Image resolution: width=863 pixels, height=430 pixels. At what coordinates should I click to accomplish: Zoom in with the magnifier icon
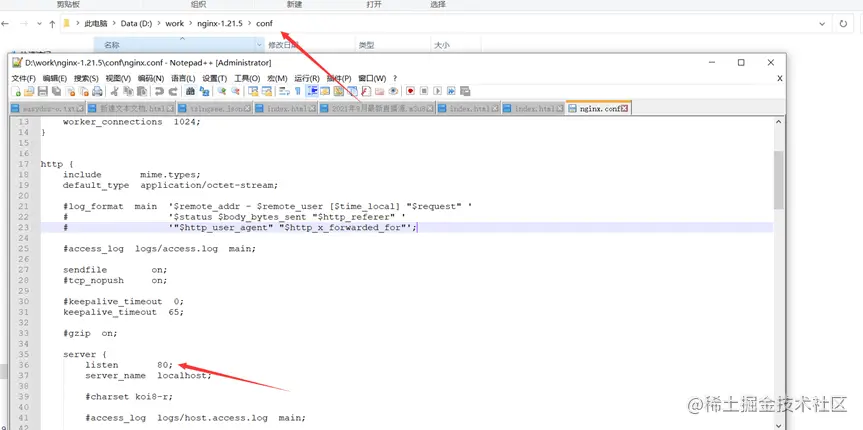click(x=221, y=91)
